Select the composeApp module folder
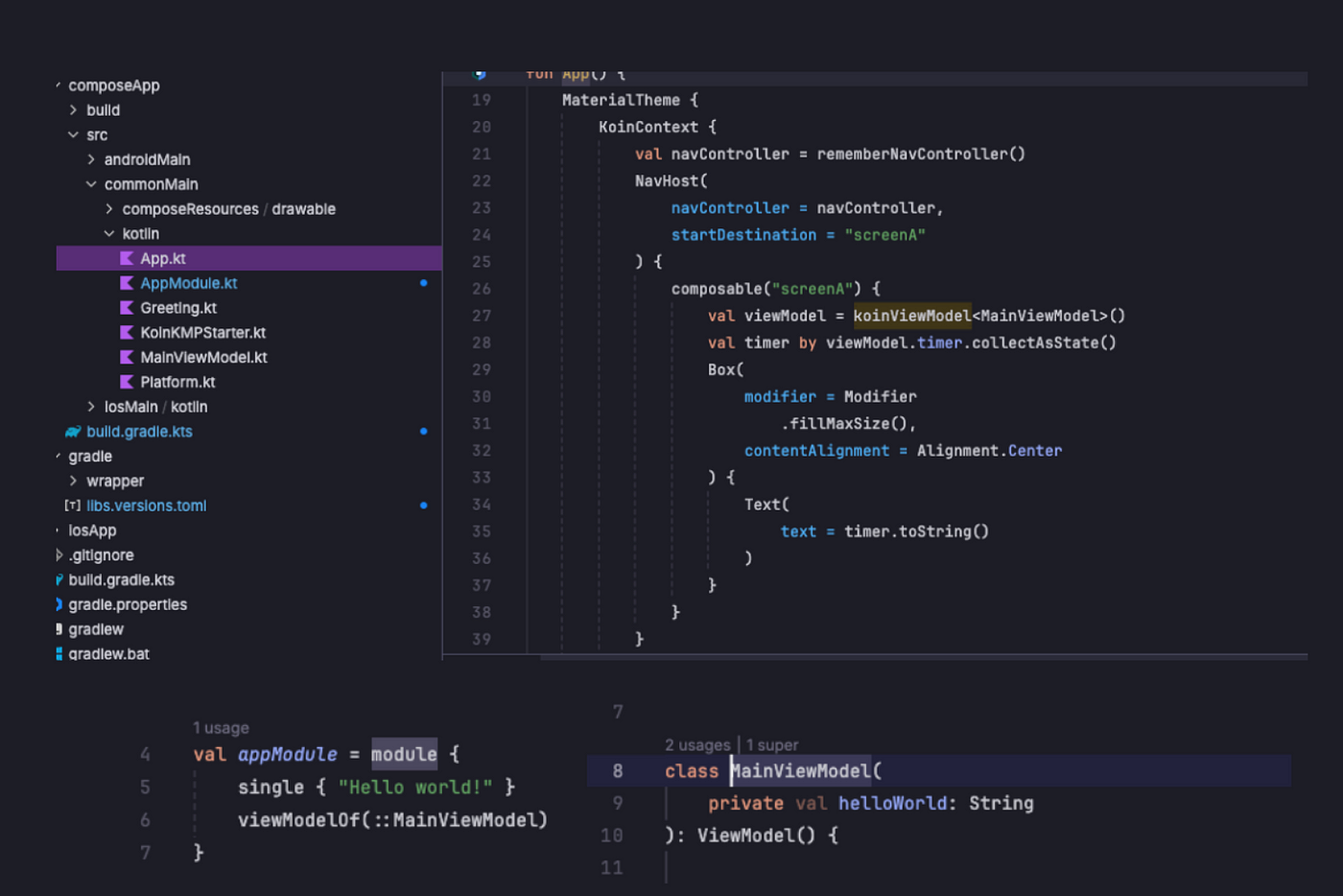Viewport: 1343px width, 896px height. pyautogui.click(x=114, y=85)
